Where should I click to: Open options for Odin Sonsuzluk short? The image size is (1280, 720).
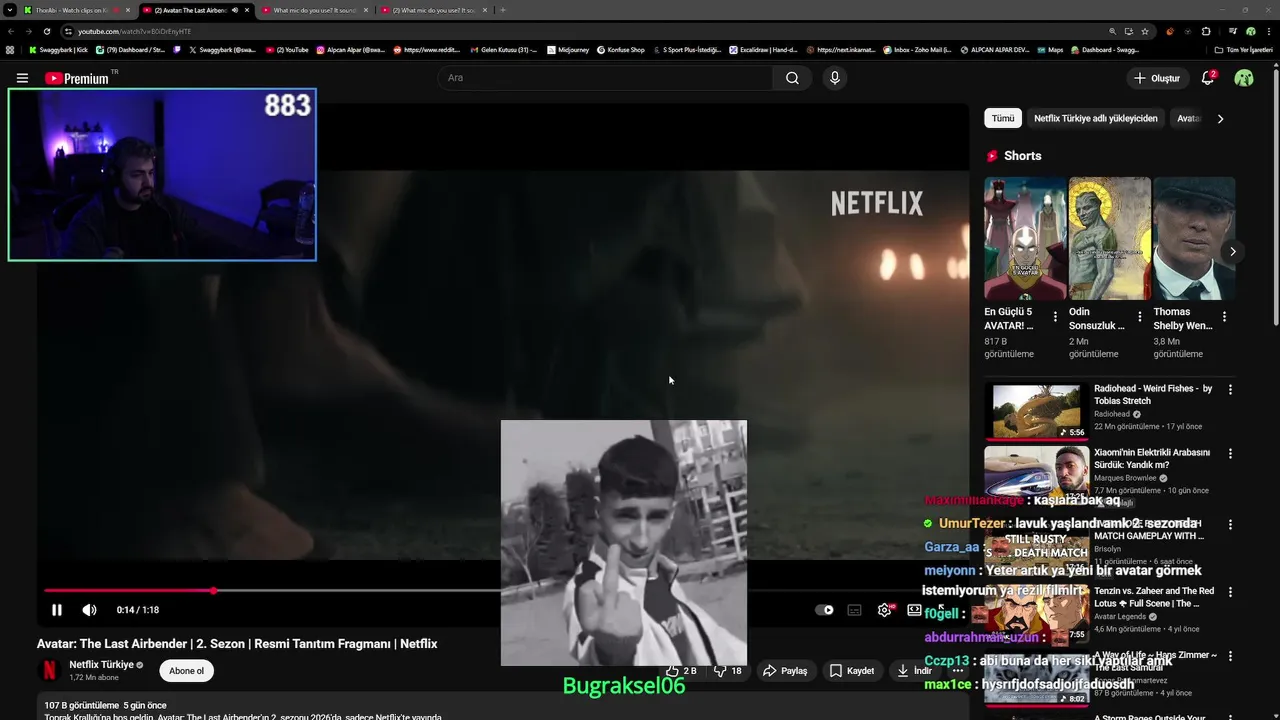[1140, 317]
